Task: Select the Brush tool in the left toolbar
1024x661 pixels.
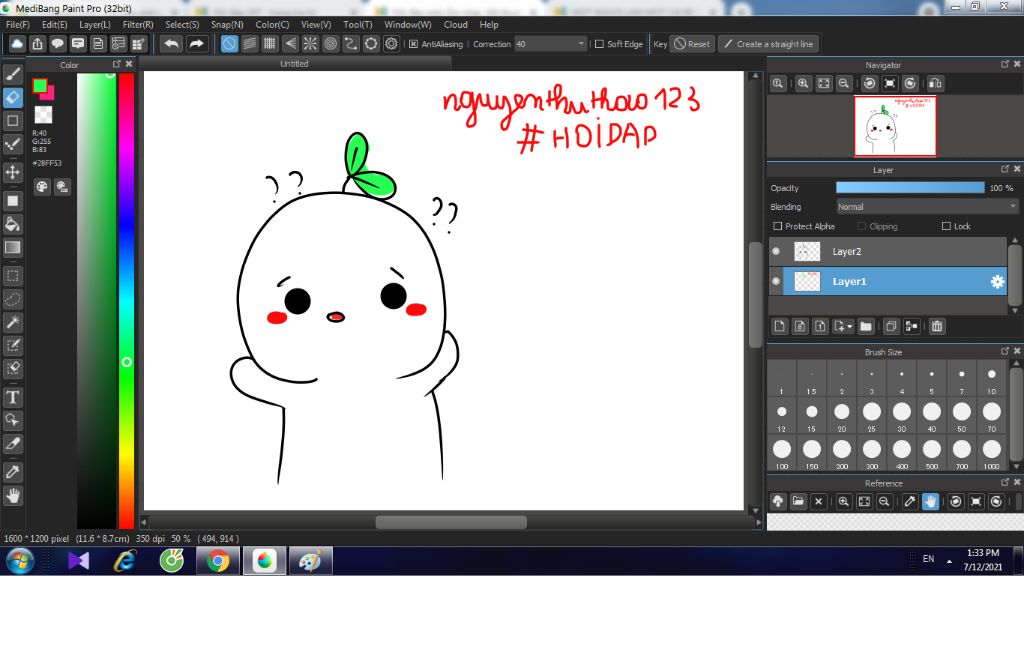Action: (x=12, y=74)
